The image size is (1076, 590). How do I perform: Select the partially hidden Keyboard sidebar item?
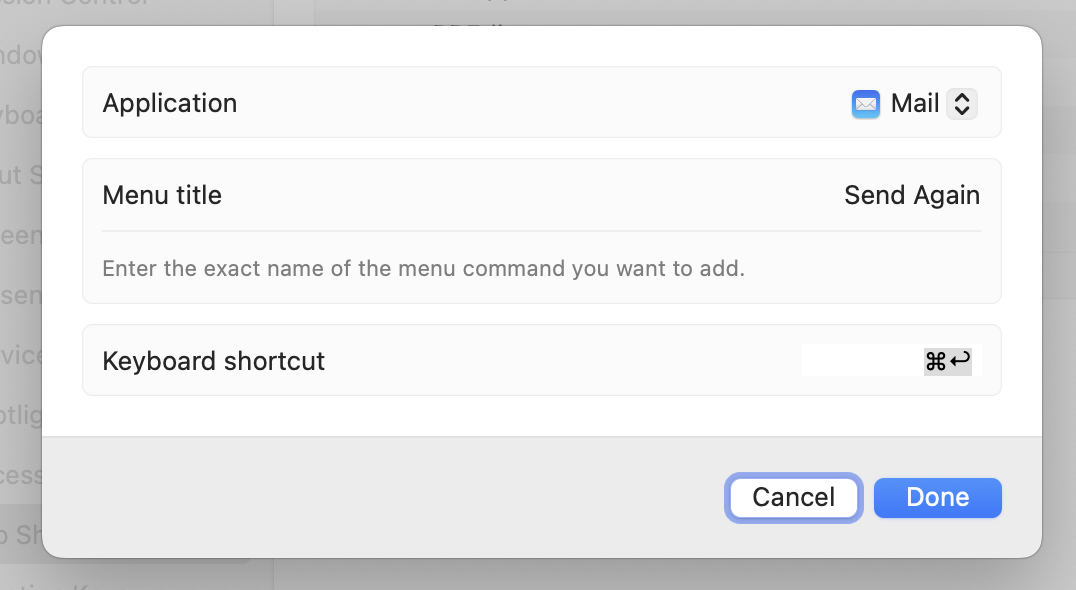20,115
